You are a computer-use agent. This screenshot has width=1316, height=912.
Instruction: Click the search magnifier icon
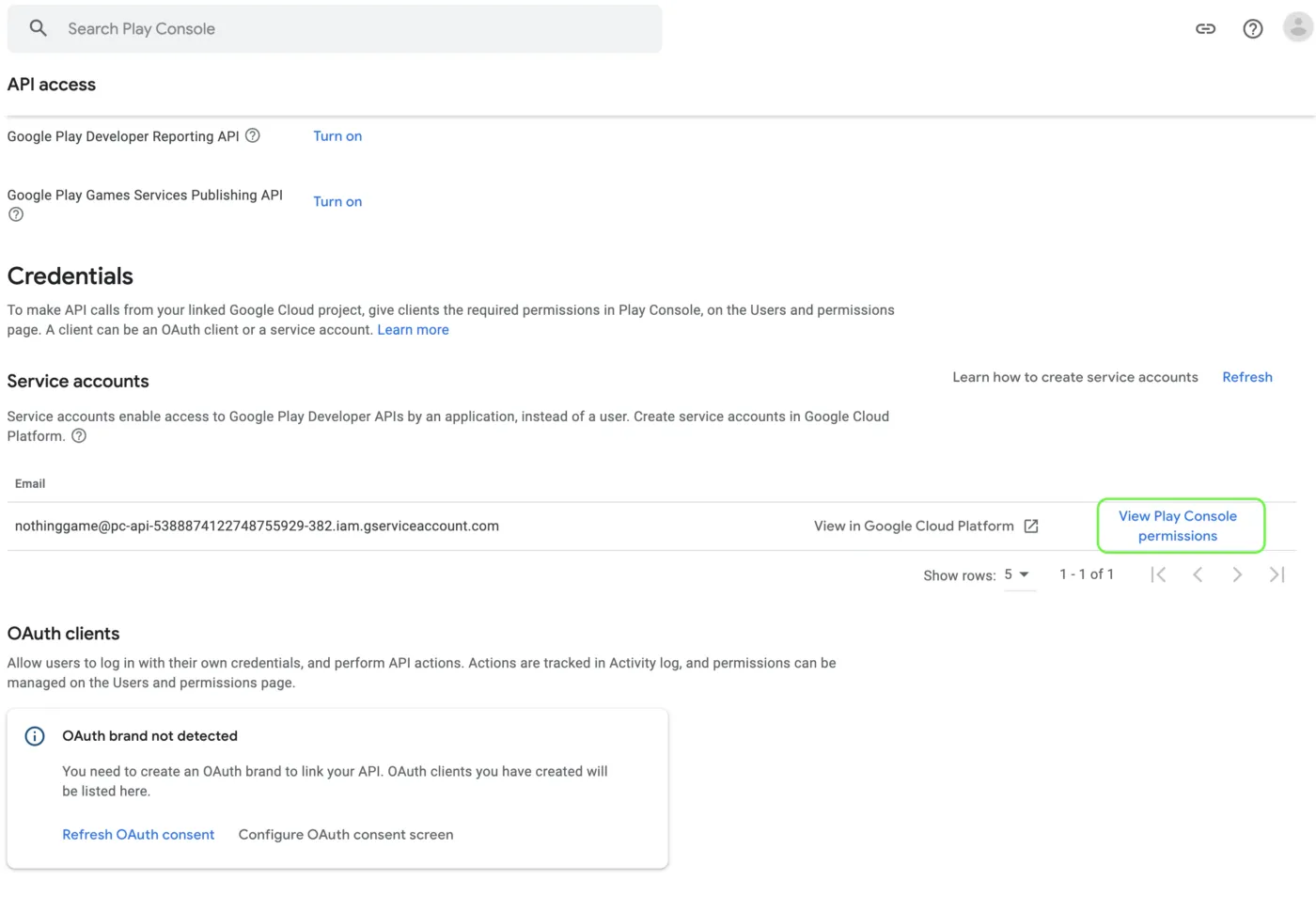pyautogui.click(x=38, y=28)
